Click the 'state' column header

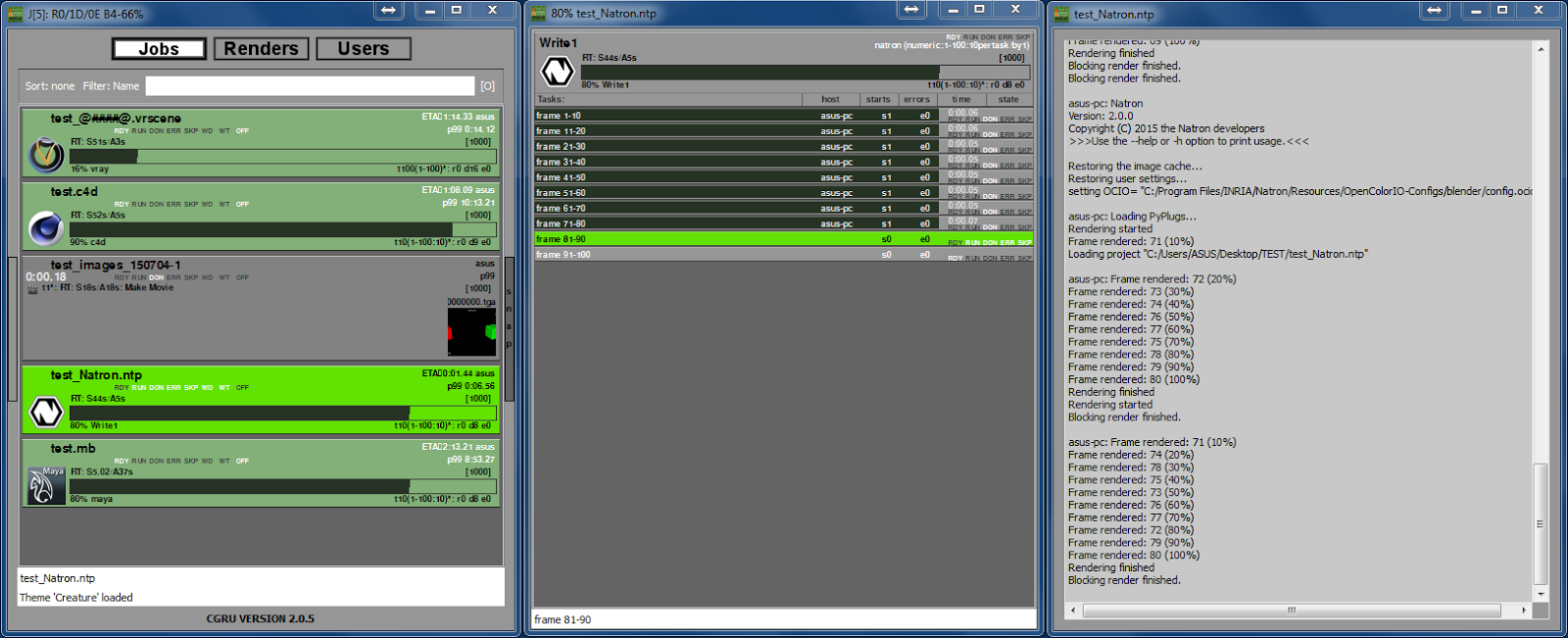click(1008, 99)
